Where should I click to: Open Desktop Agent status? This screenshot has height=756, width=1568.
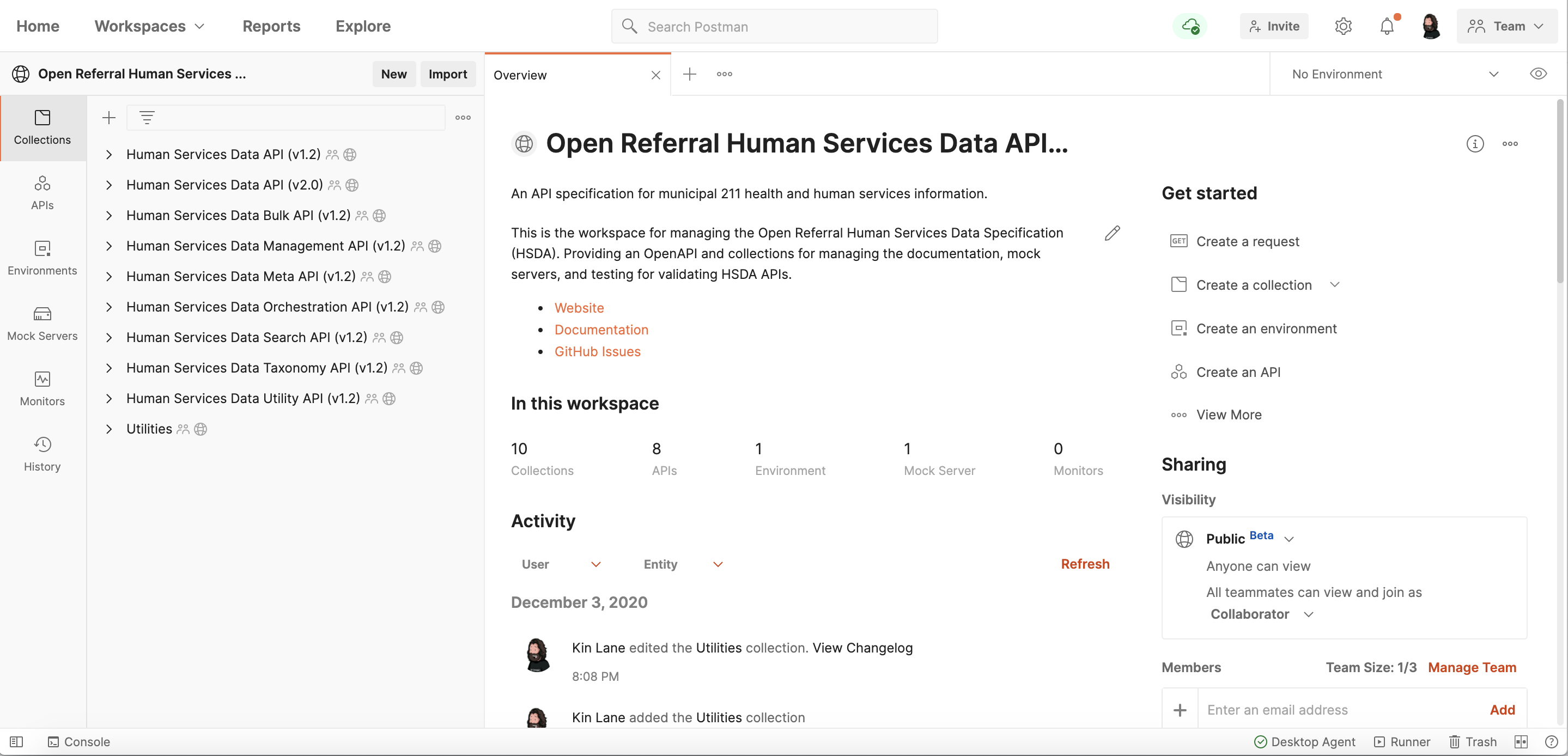click(1304, 741)
